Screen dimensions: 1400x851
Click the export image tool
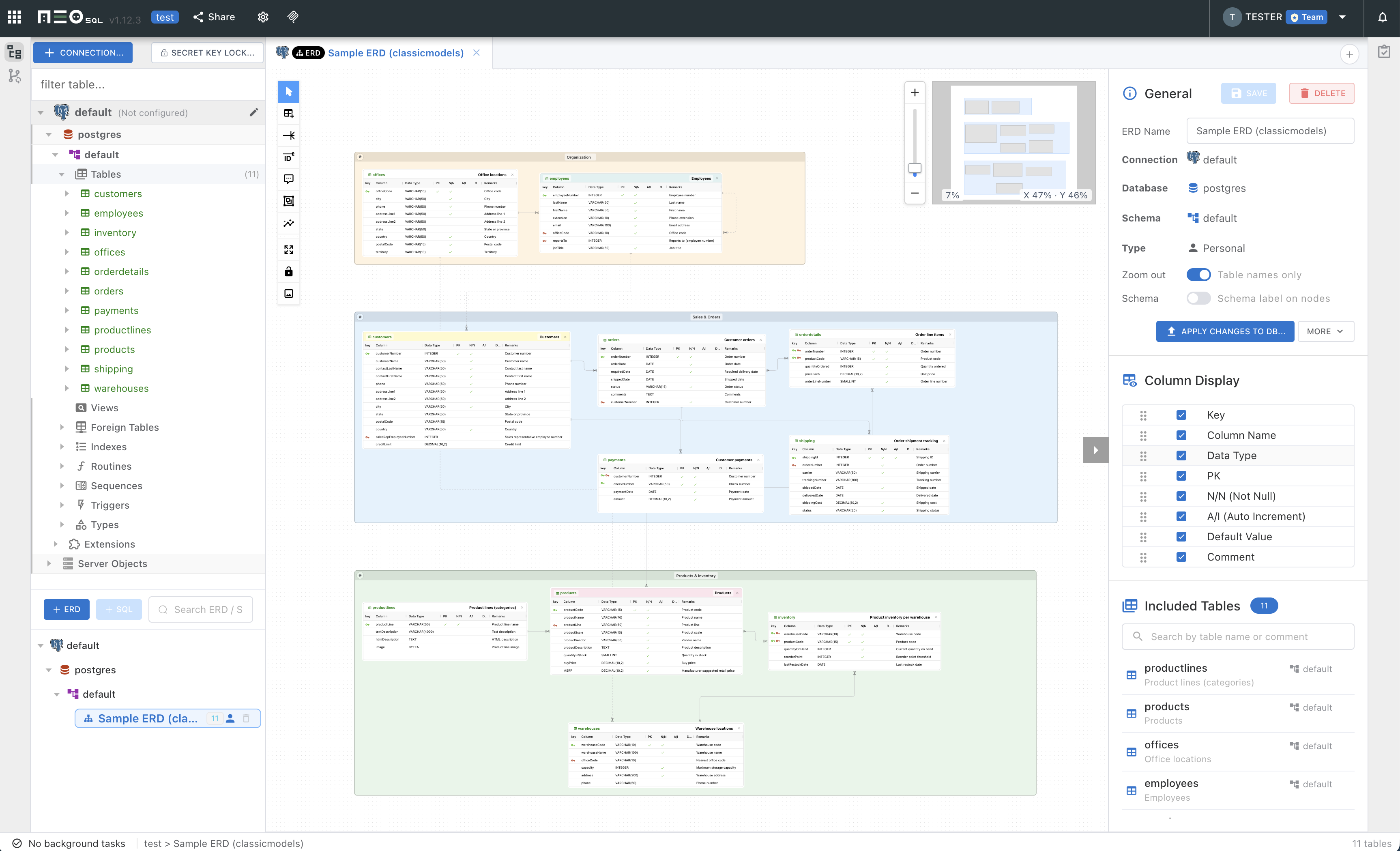[289, 294]
